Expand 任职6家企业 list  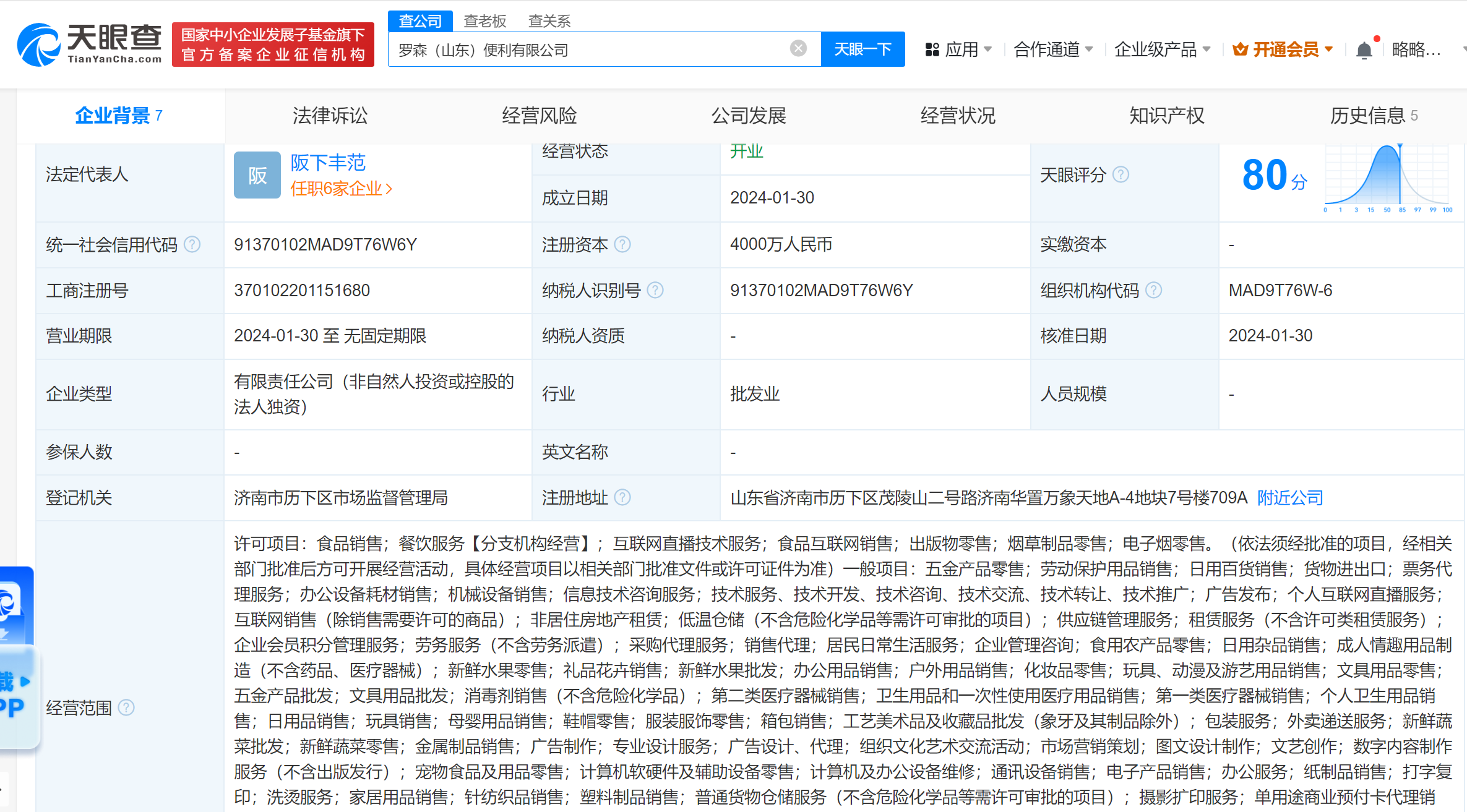[342, 189]
